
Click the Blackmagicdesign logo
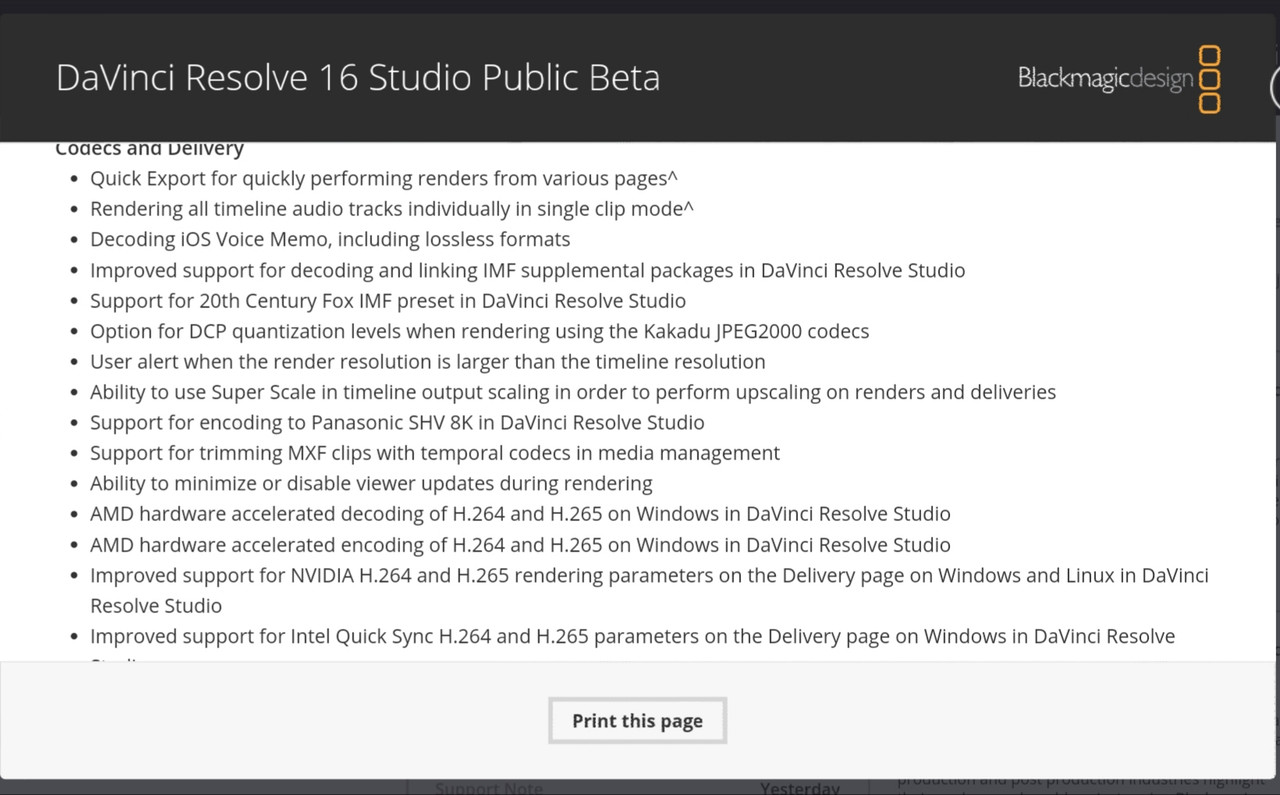pos(1120,79)
